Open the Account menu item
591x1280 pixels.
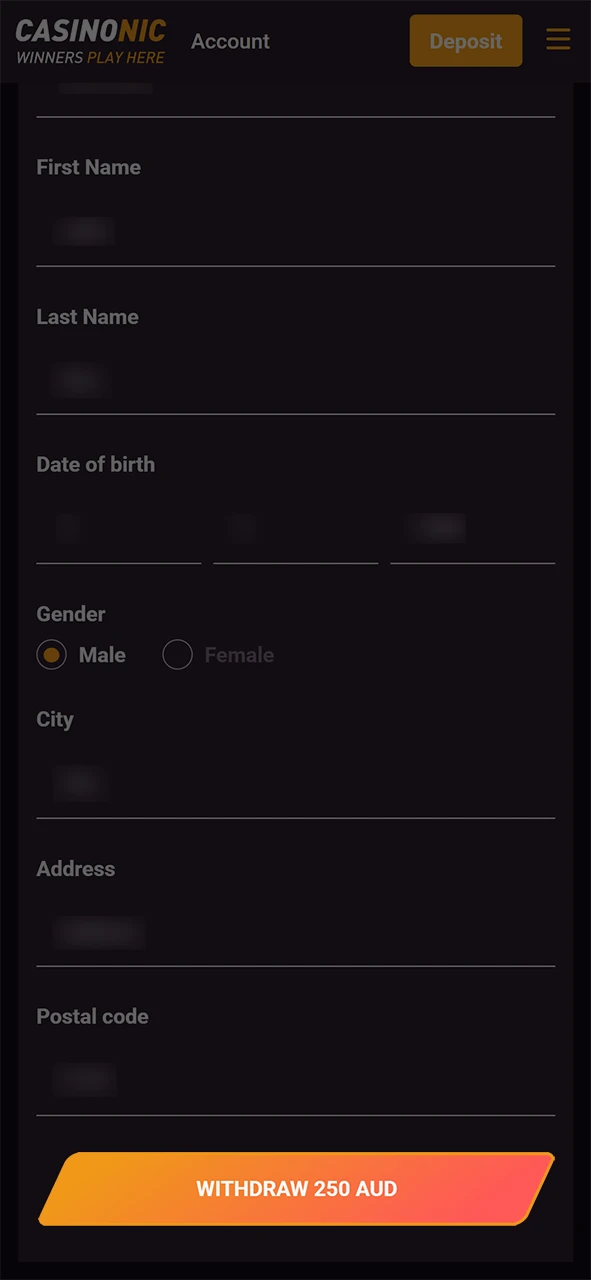pos(230,41)
